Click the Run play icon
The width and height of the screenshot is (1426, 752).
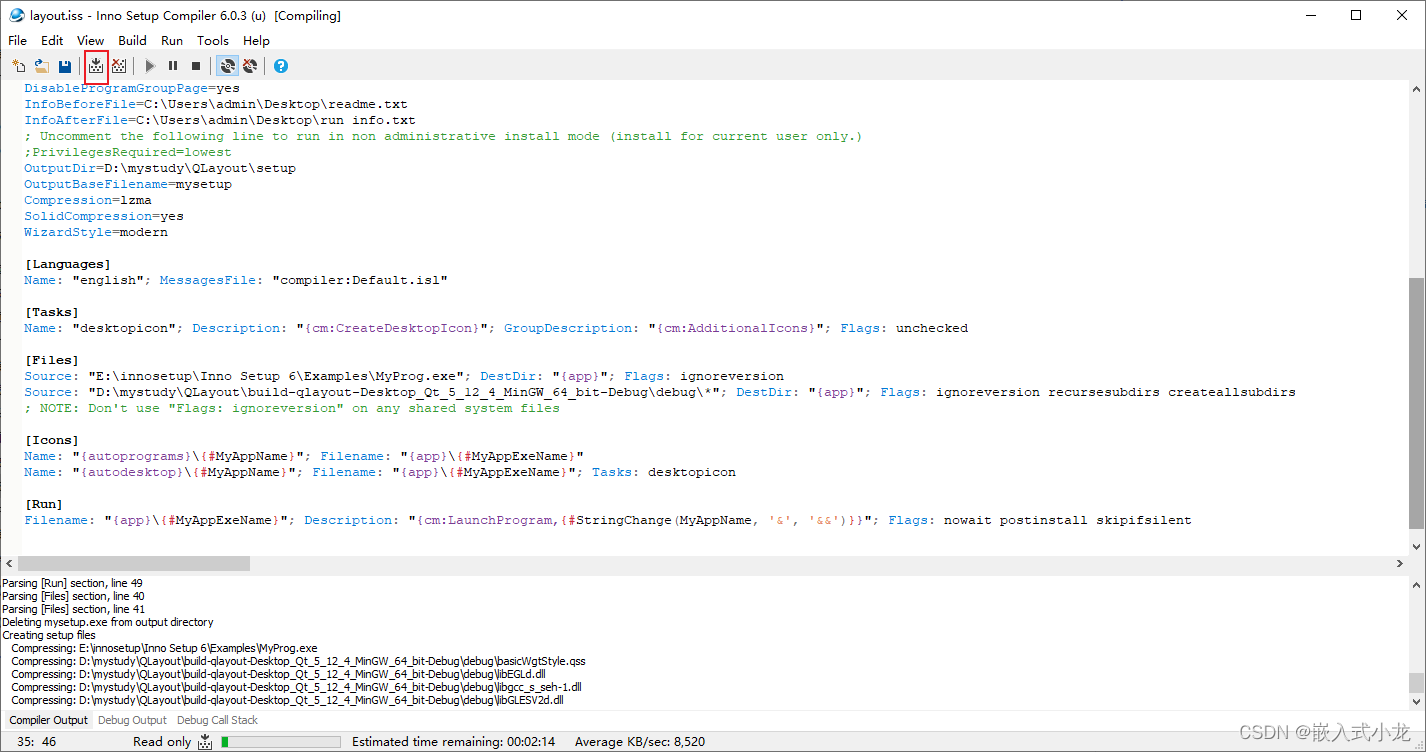tap(150, 66)
